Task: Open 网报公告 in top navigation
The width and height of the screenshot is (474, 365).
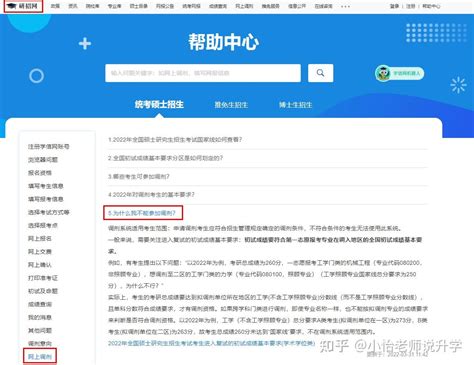Action: (165, 6)
